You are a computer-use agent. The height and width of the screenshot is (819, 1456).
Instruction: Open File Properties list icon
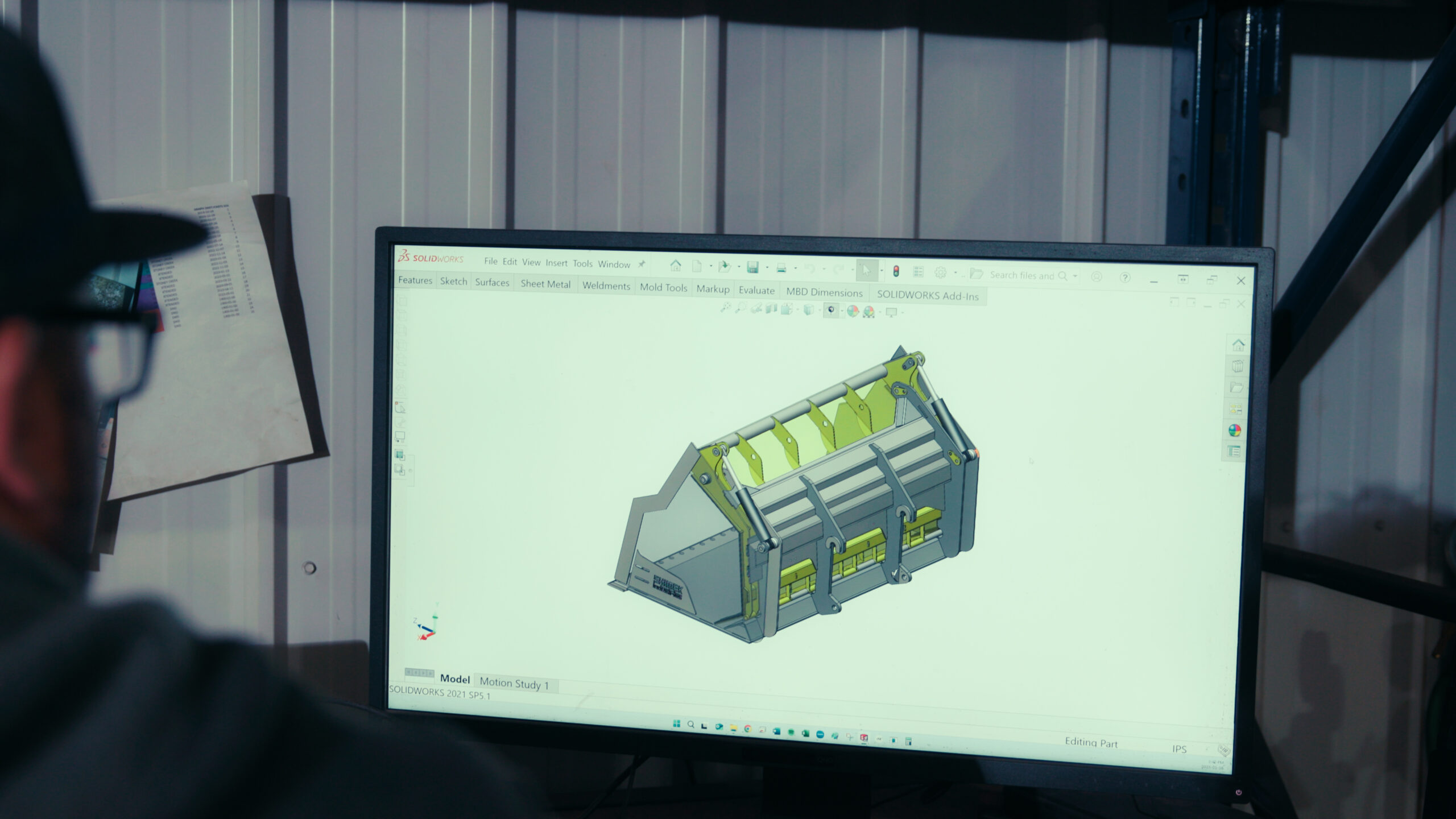(918, 272)
